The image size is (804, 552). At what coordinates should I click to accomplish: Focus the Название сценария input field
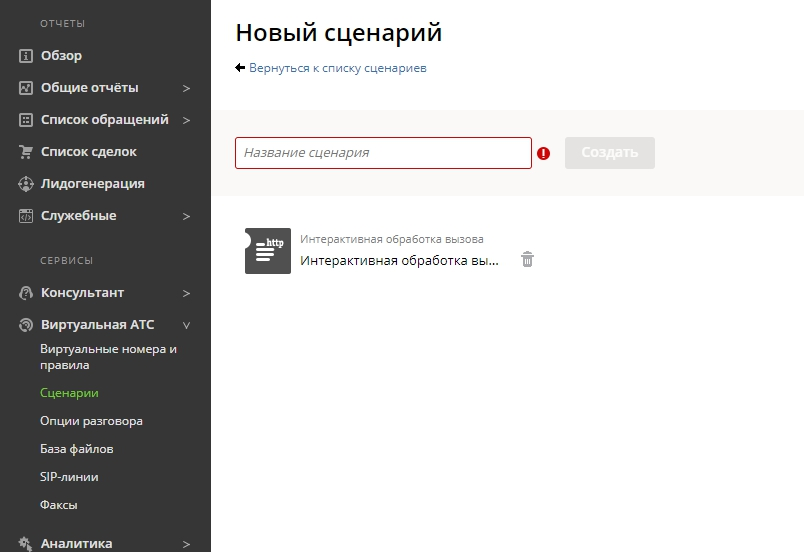[384, 153]
